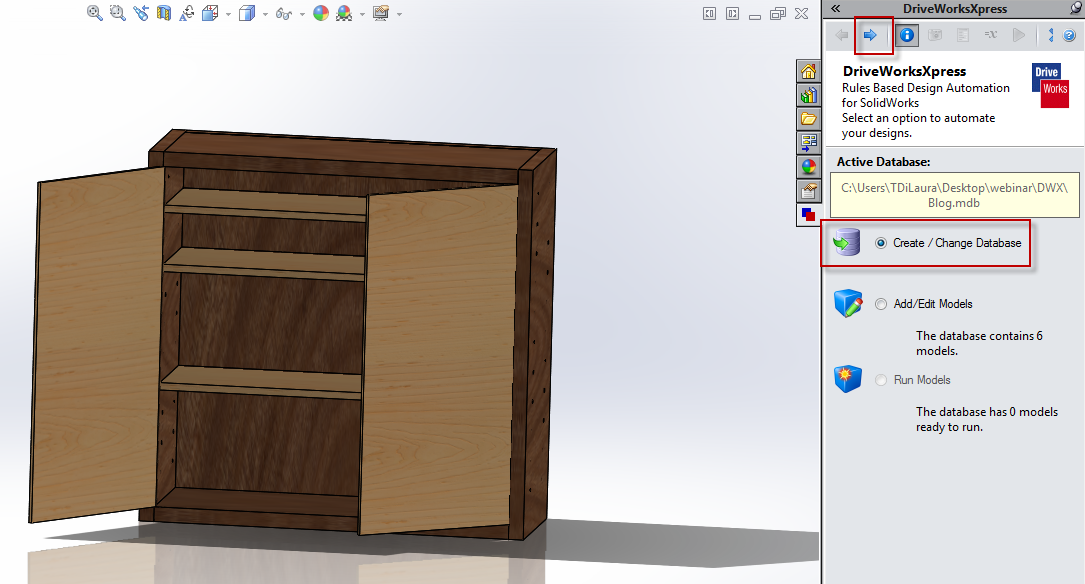Click the blue up/down arrows toolbar icon
The image size is (1085, 584).
pyautogui.click(x=1050, y=35)
